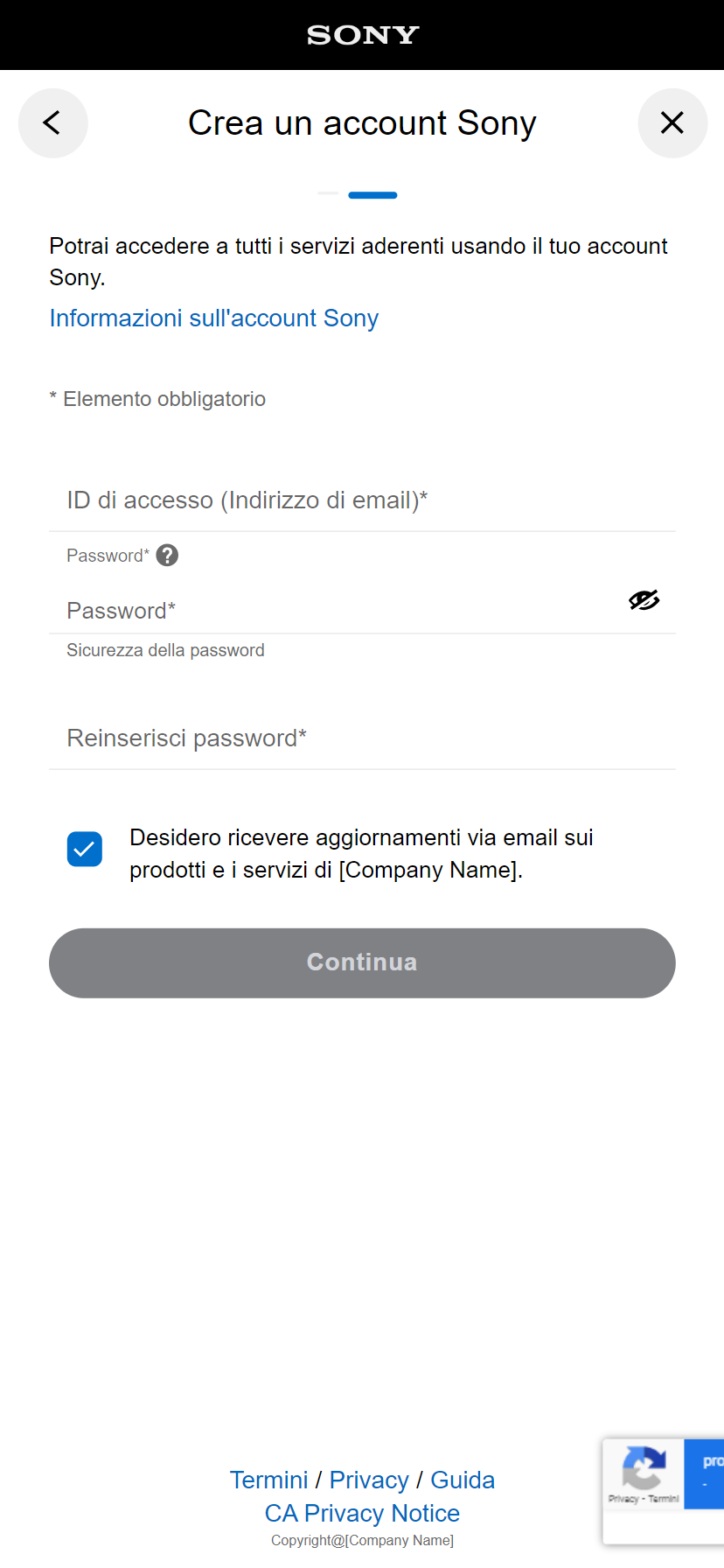Click the back arrow to return

[x=52, y=122]
